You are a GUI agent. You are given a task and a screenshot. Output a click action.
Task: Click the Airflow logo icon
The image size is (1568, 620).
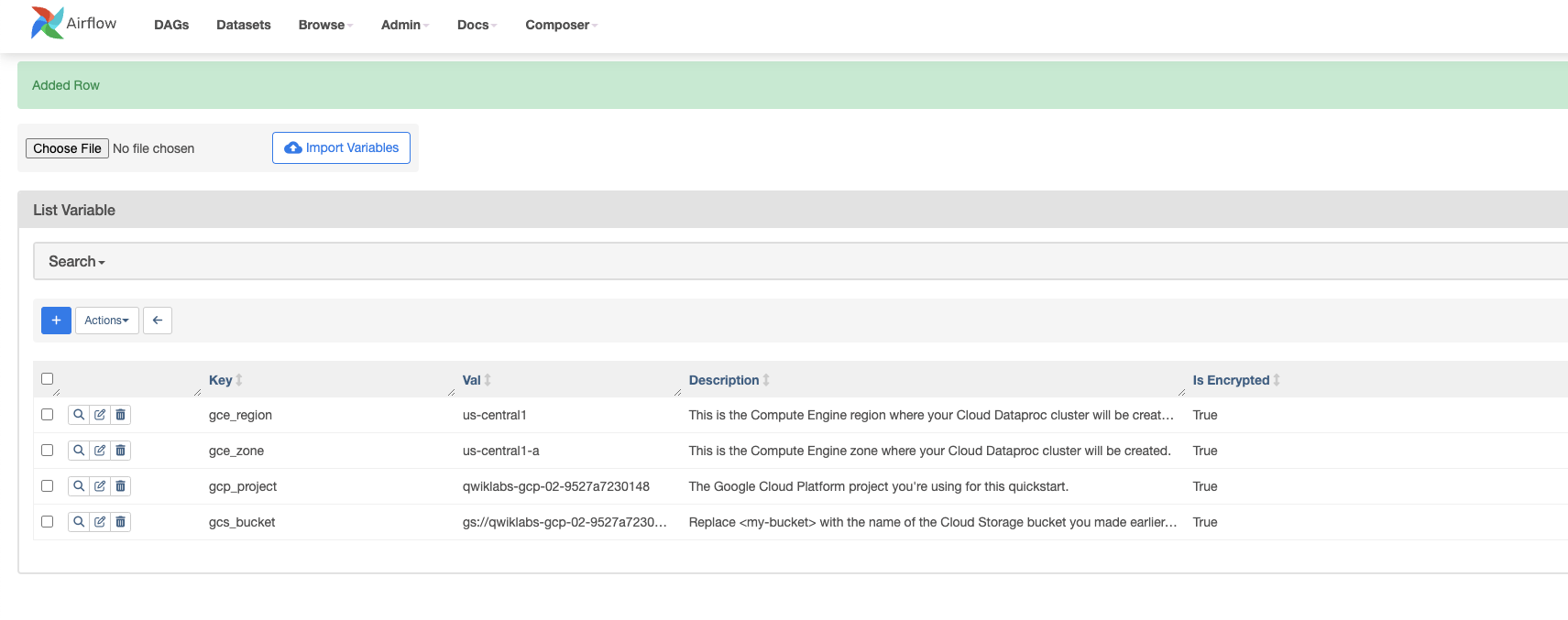tap(47, 23)
